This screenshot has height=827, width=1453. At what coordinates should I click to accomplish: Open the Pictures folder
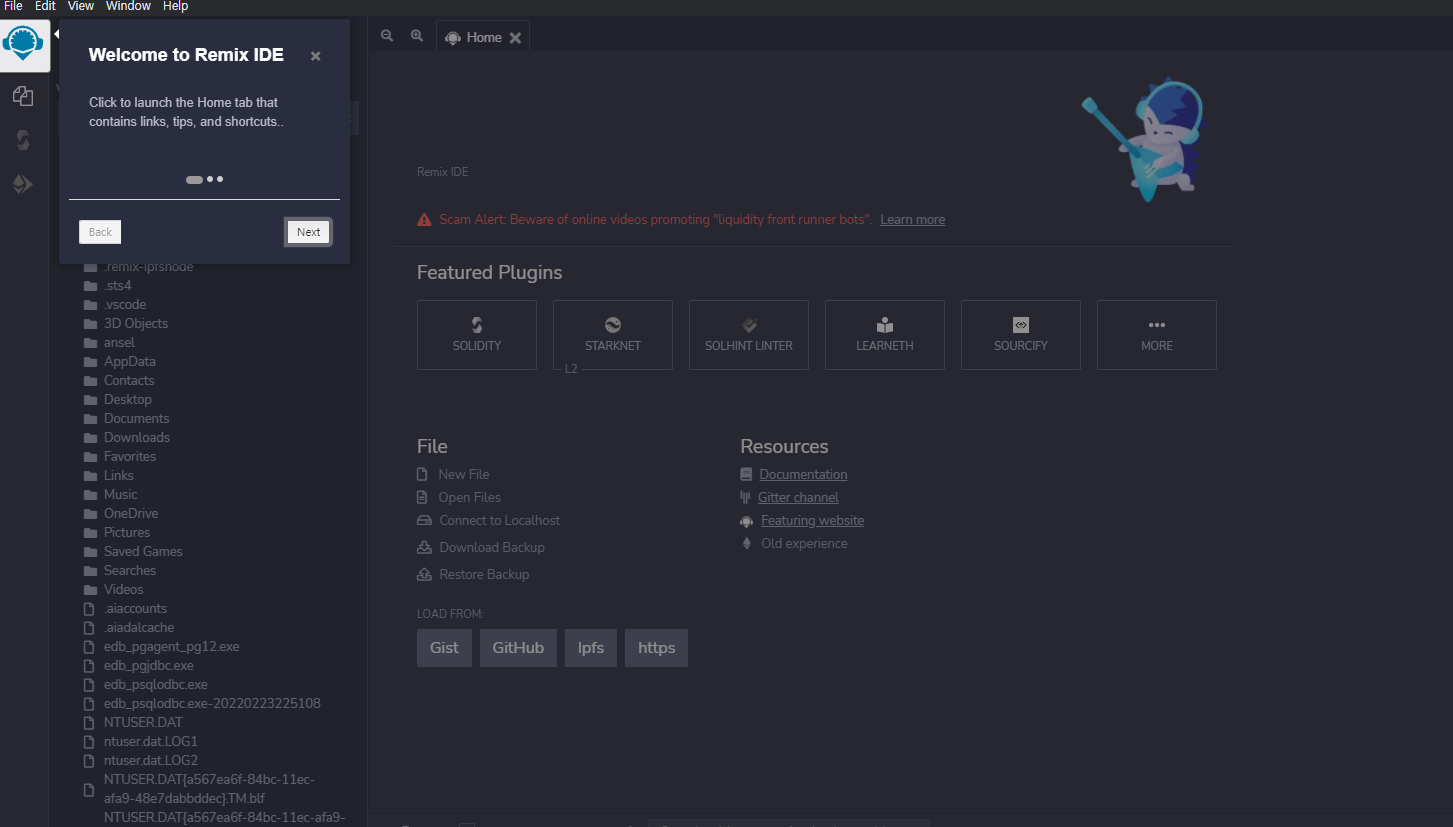click(126, 533)
